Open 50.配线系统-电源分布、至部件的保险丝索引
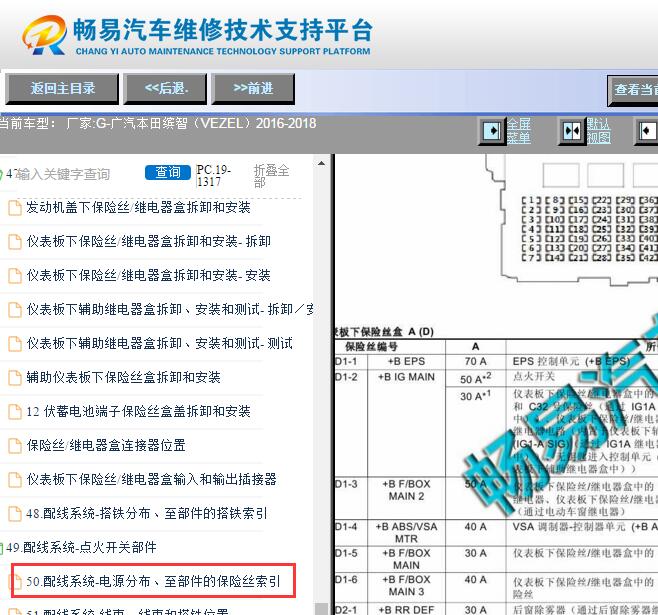This screenshot has width=658, height=615. tap(153, 581)
